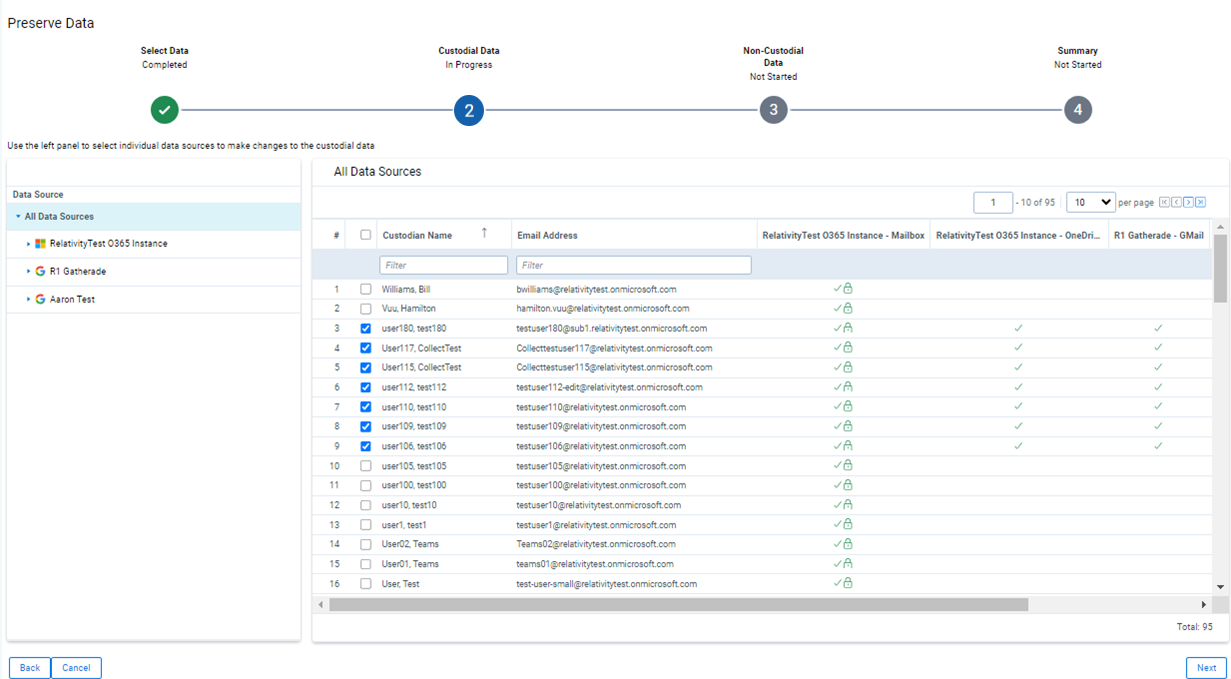Click the Custodian Name filter field
Screen dimensions: 1231x679
pyautogui.click(x=444, y=265)
